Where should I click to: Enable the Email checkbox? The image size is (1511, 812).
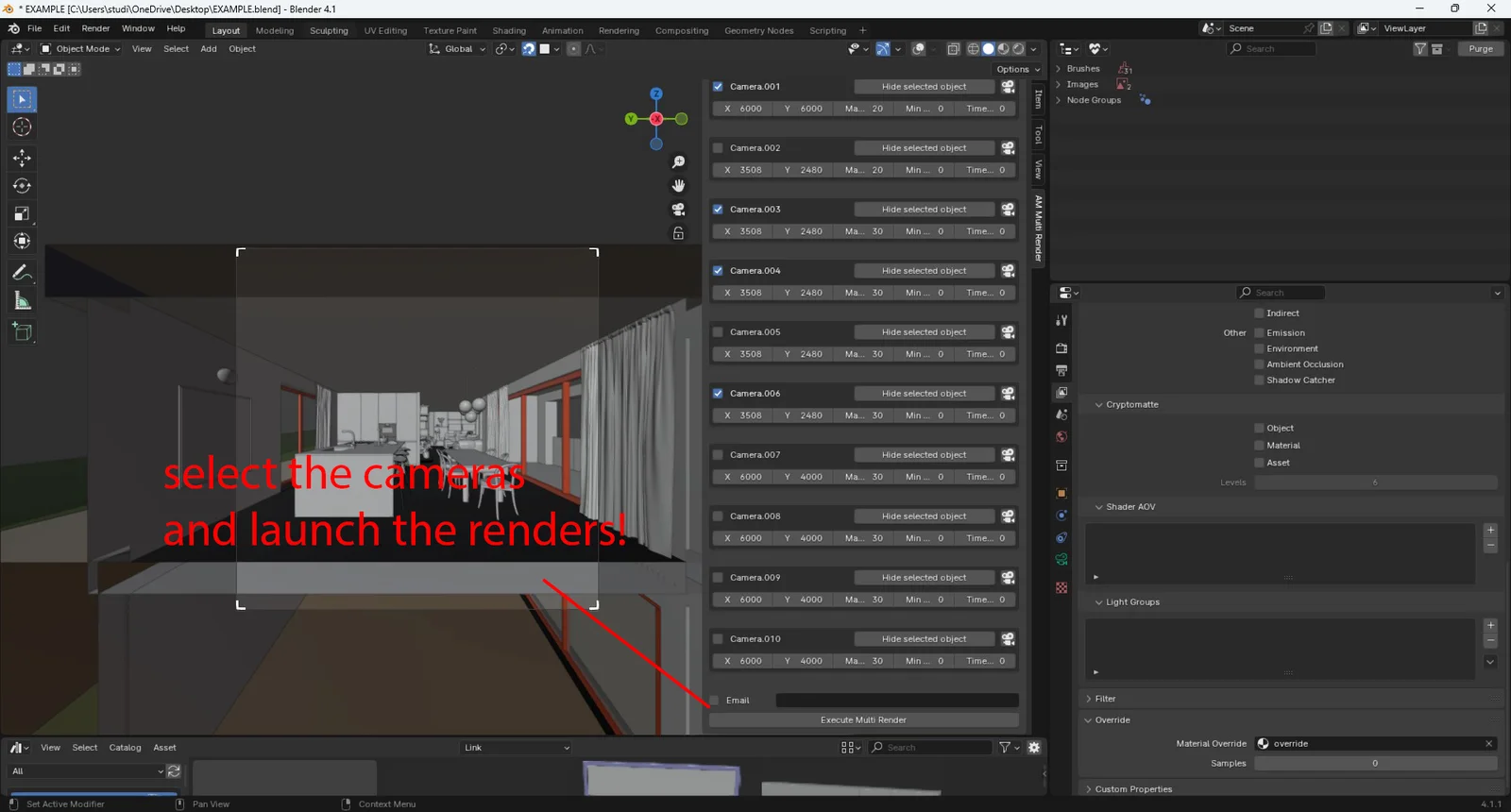pos(715,701)
